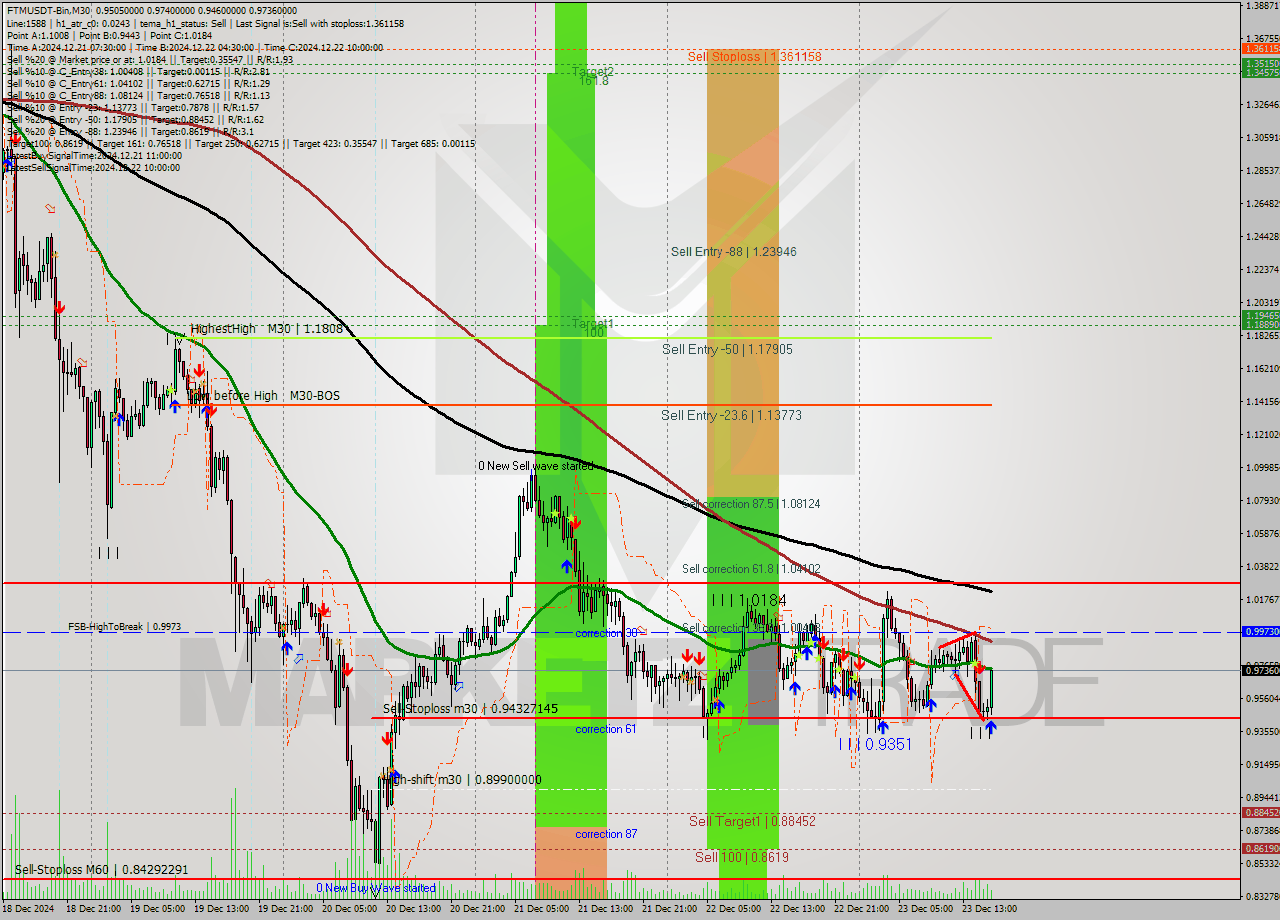Click the 'Sell Stoploss | 1.361158' label
Screen dimensions: 1280x920
(755, 57)
